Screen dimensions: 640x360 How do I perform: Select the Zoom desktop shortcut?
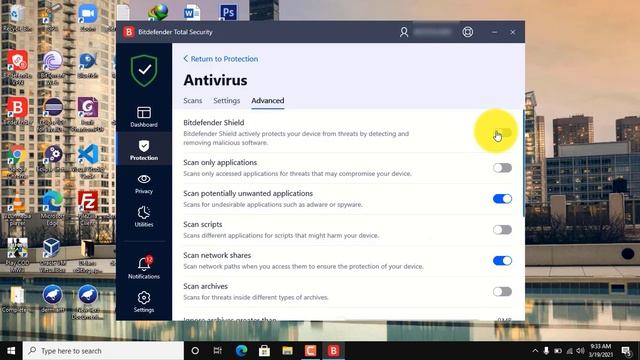click(88, 18)
